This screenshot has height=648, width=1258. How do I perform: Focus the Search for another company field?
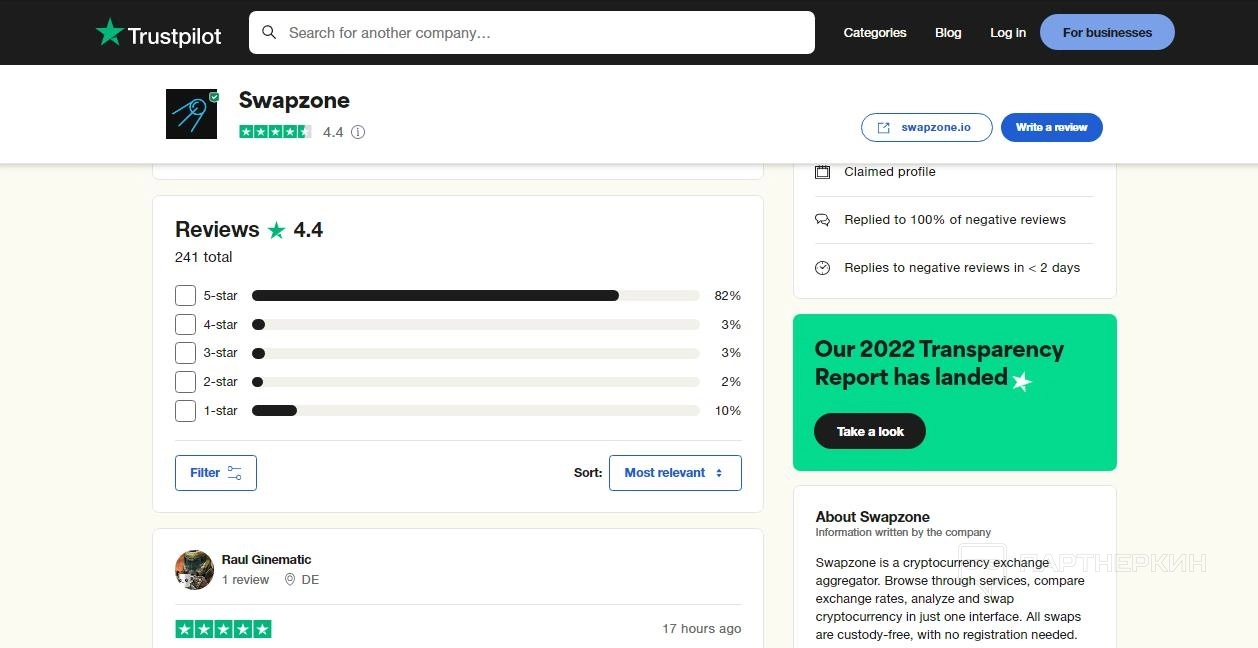532,33
